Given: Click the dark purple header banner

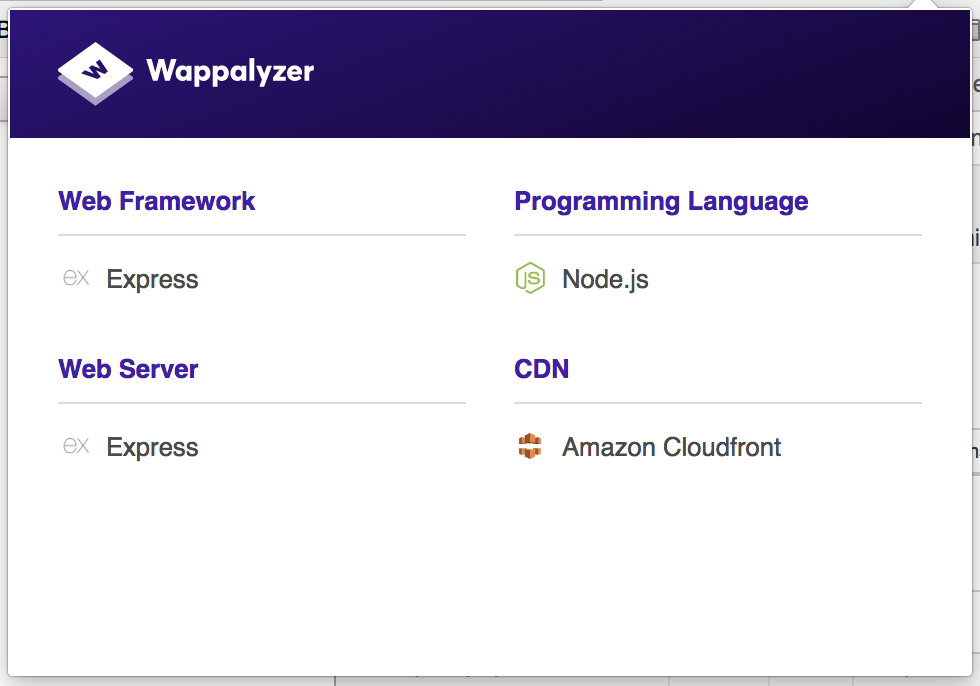Looking at the screenshot, I should click(600, 72).
